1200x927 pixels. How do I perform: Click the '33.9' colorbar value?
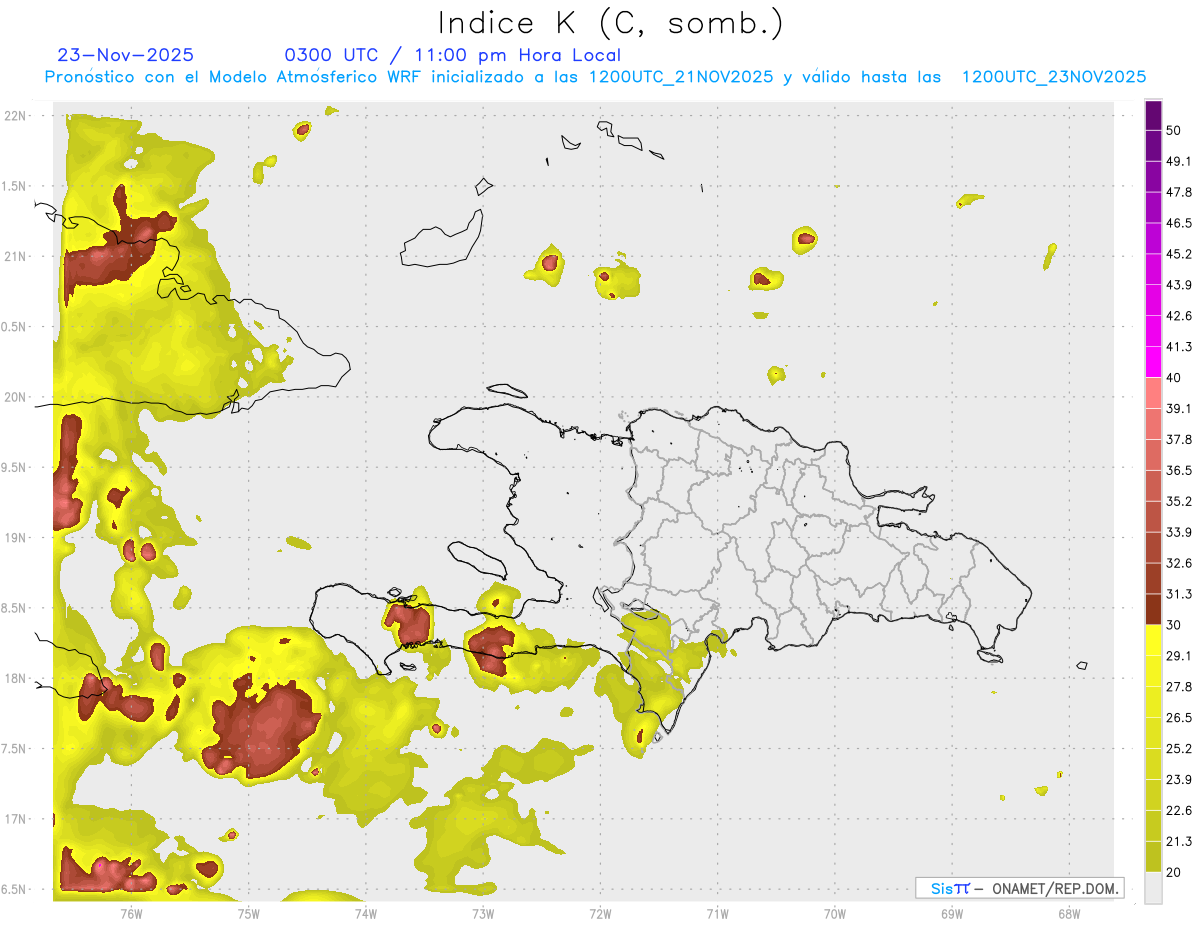click(1179, 532)
